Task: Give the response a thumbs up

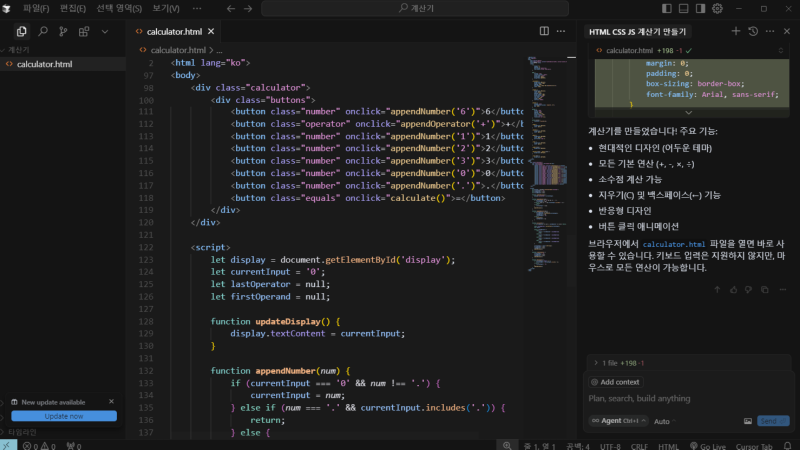Action: coord(733,290)
